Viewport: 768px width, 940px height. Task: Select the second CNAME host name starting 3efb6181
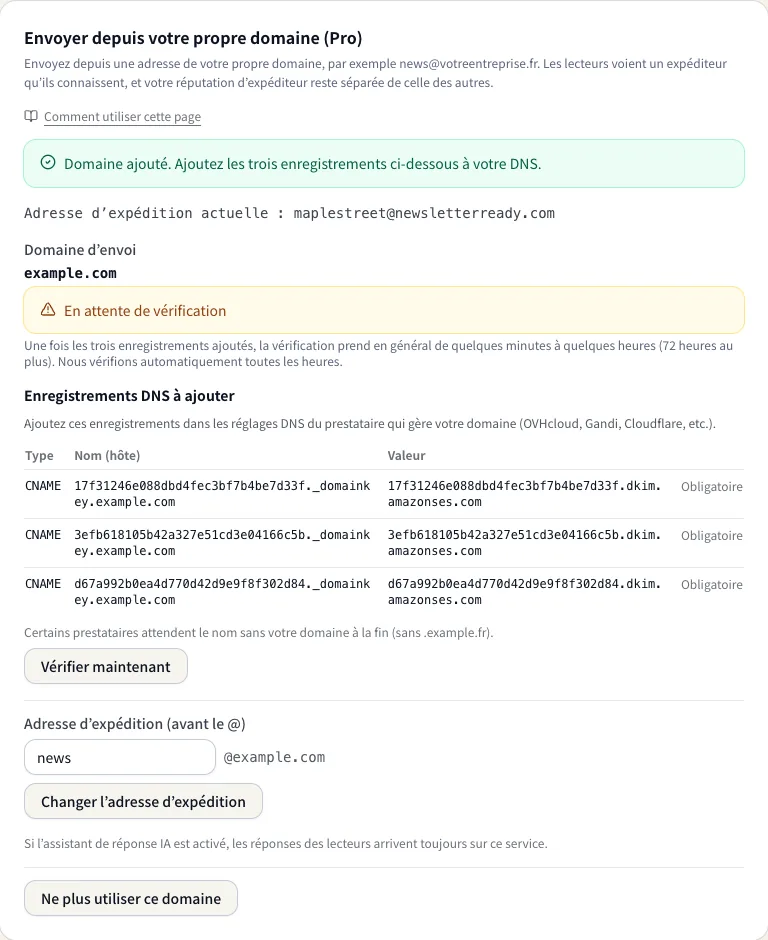tap(222, 543)
